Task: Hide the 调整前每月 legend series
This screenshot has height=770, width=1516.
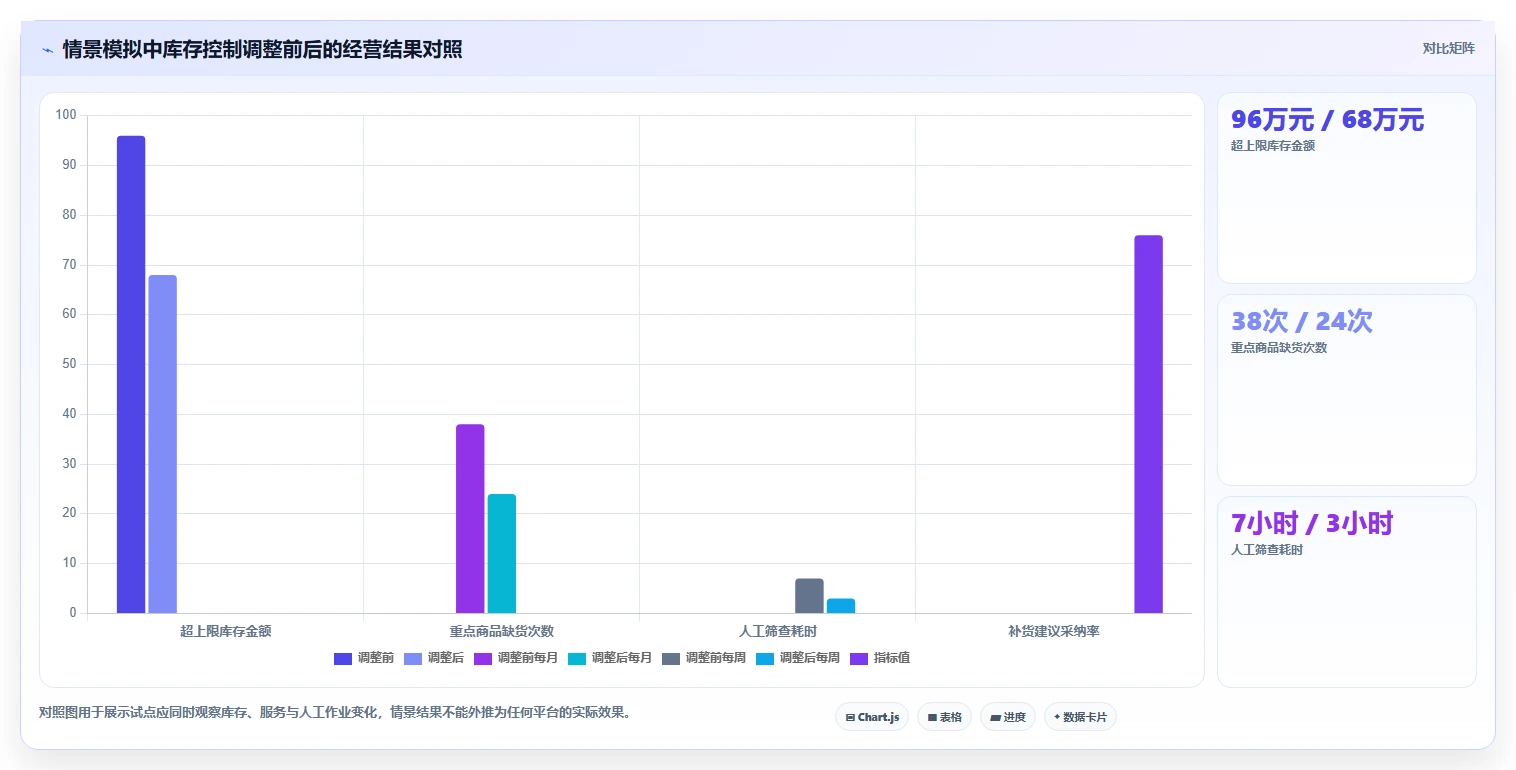Action: tap(516, 658)
